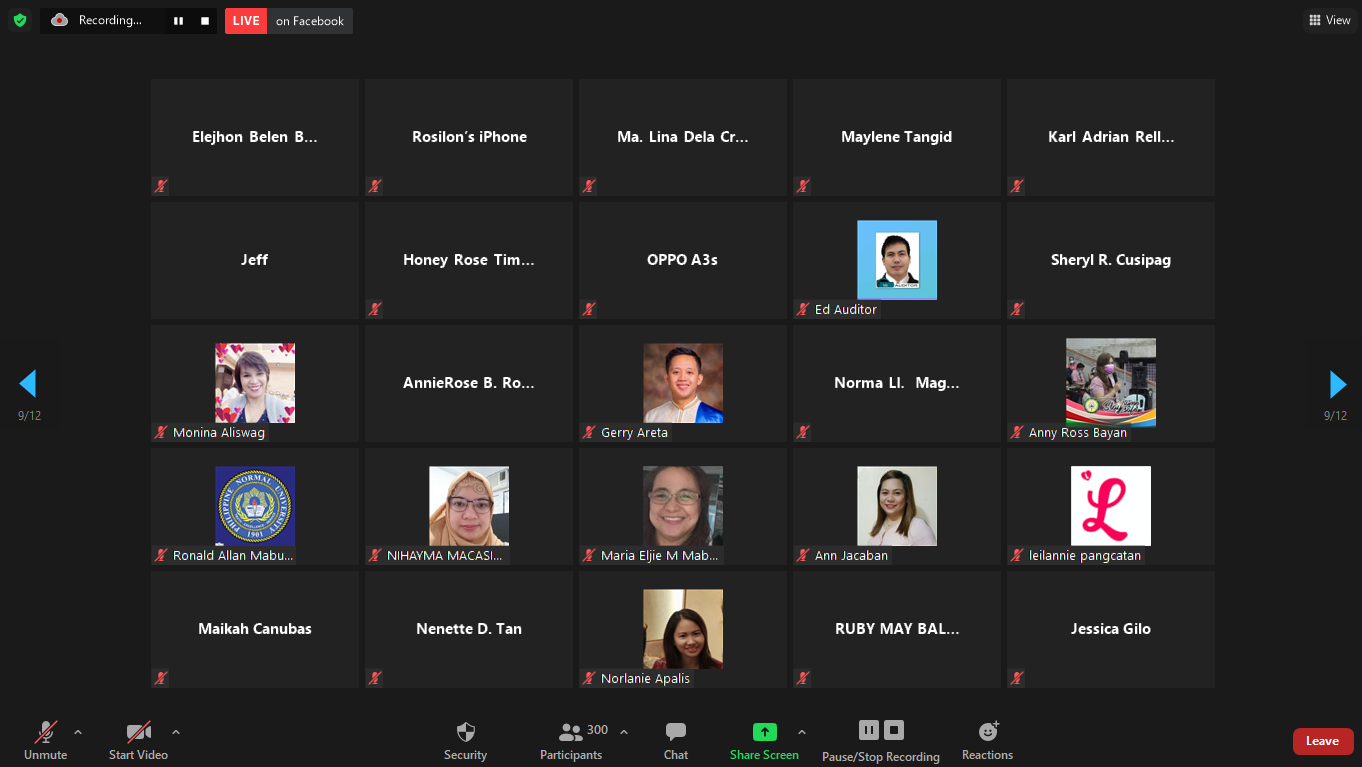Viewport: 1362px width, 767px height.
Task: Leave the meeting
Action: [1322, 741]
